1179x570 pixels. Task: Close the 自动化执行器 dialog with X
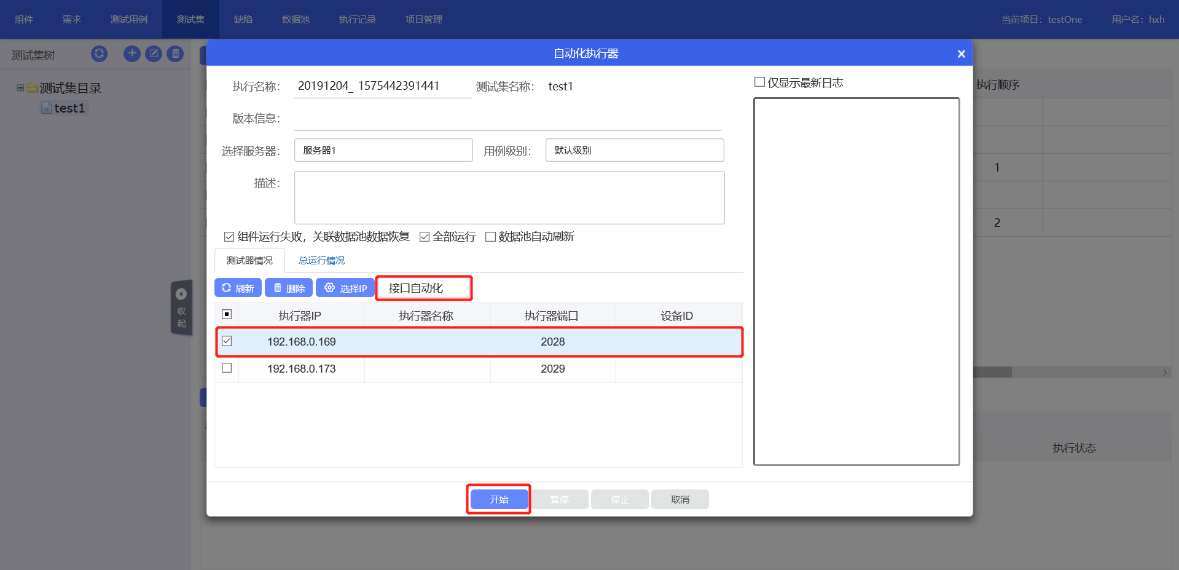(961, 54)
